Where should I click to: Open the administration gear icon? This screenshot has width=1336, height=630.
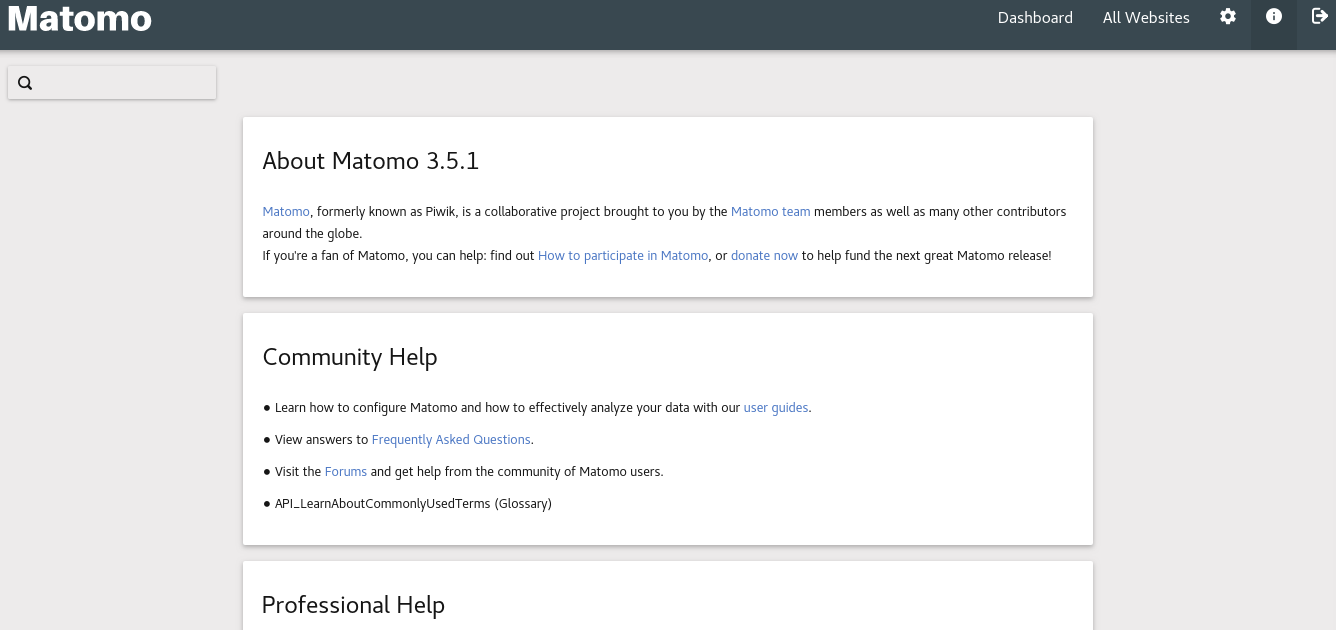point(1228,16)
